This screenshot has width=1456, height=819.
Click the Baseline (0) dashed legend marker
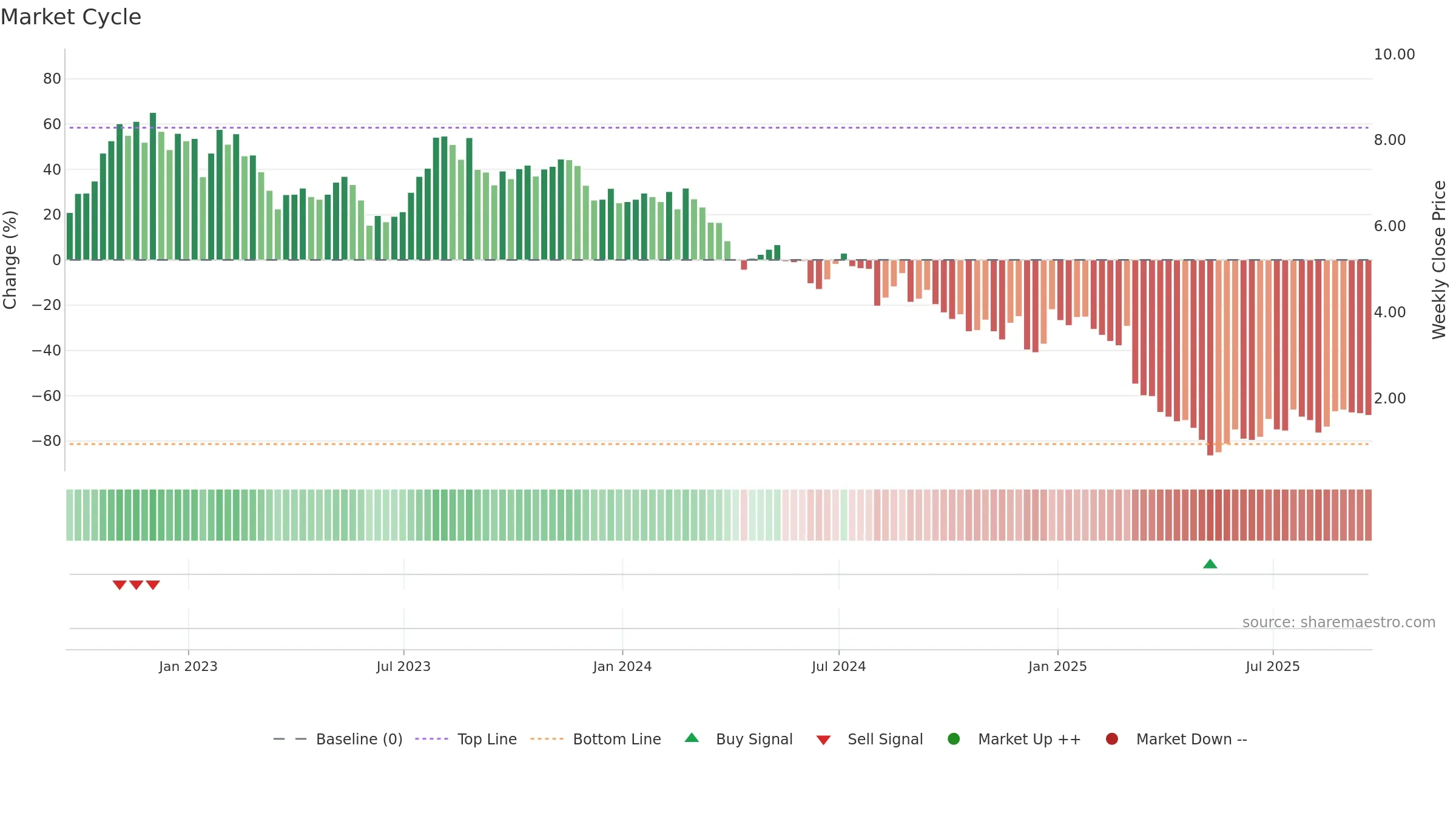tap(290, 739)
